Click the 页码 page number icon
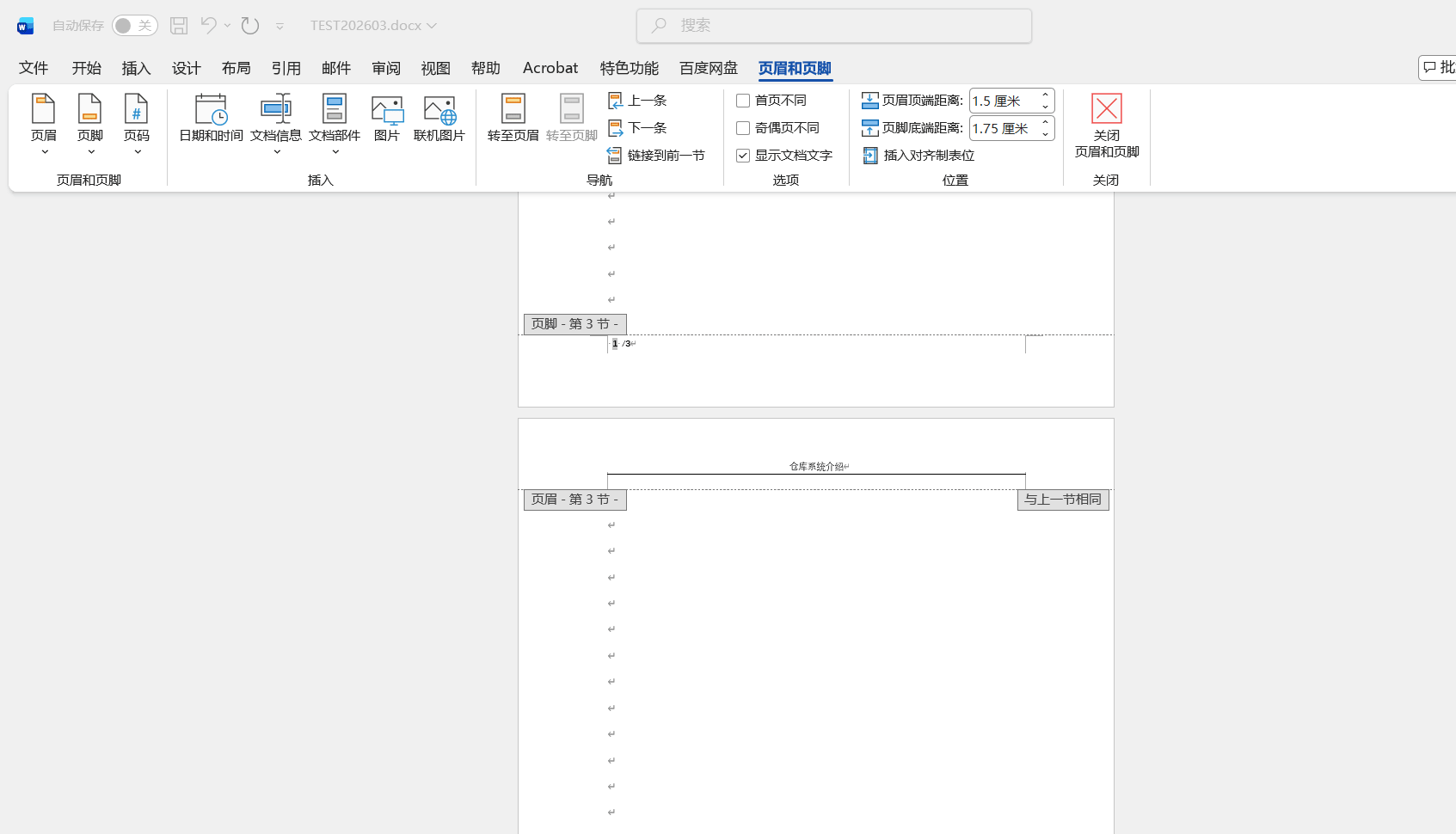The height and width of the screenshot is (834, 1456). (x=136, y=109)
